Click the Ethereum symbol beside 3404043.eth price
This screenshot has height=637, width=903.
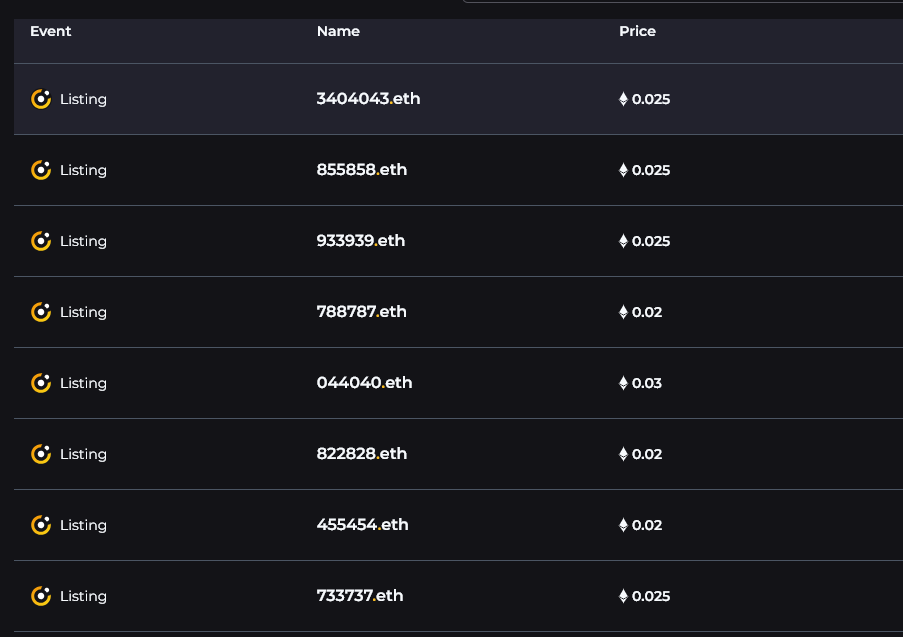623,99
